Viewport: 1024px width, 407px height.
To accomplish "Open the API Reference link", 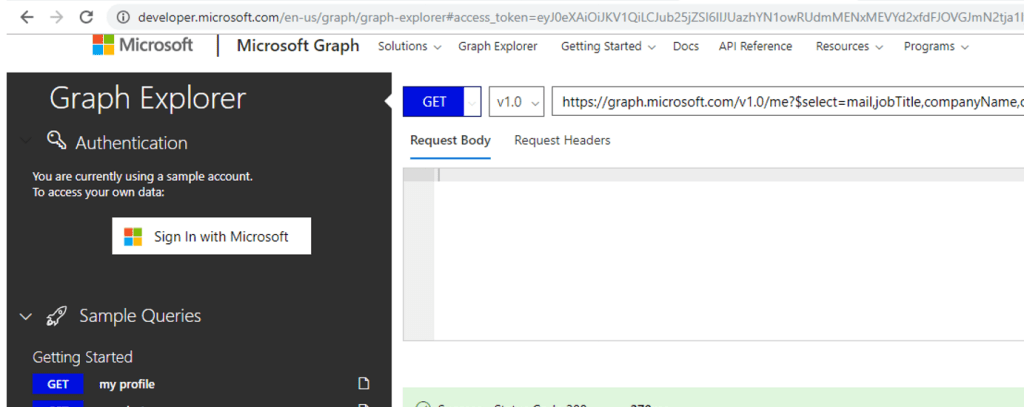I will coord(755,47).
